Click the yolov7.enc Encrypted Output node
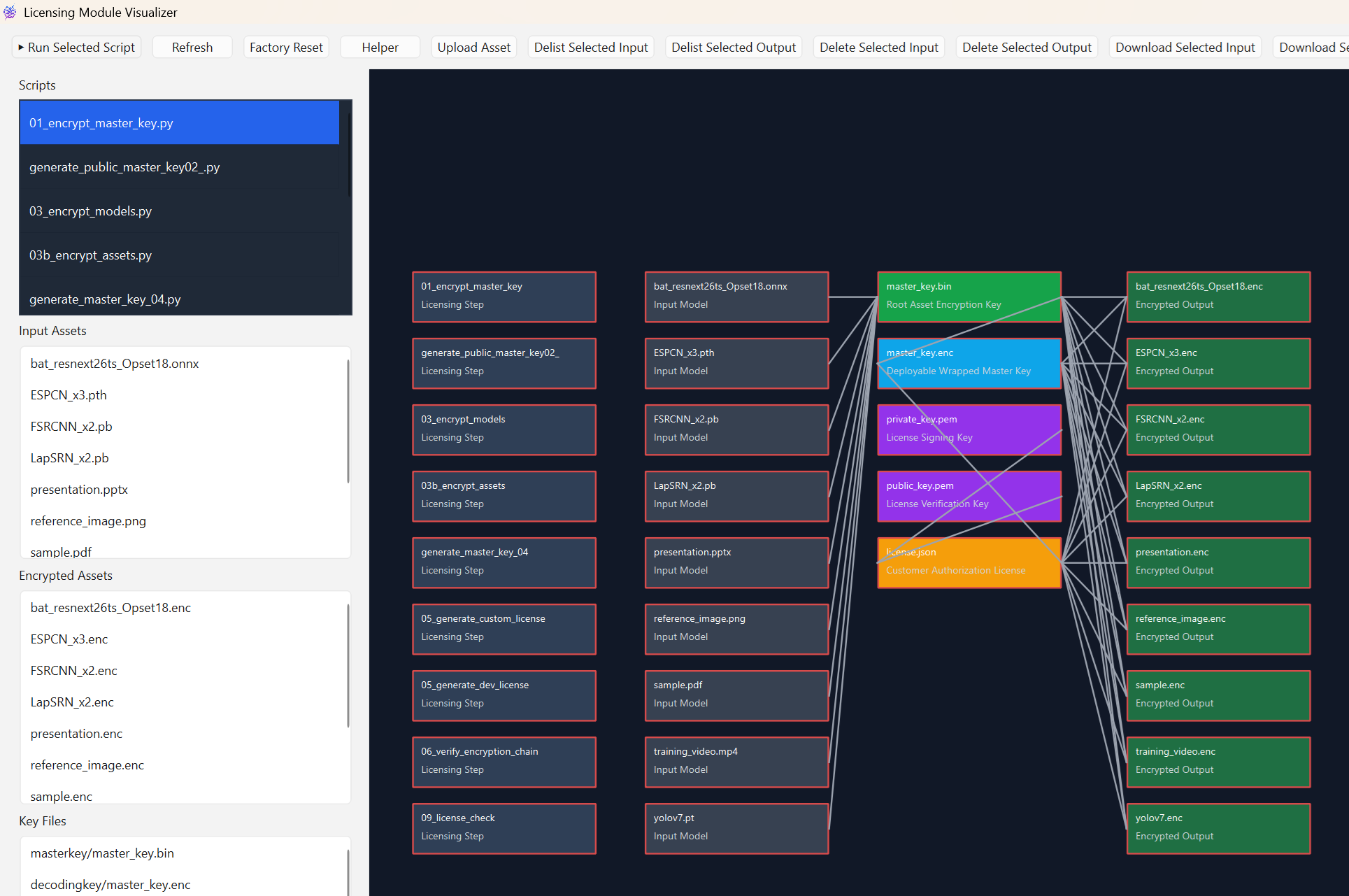1349x896 pixels. coord(1219,828)
